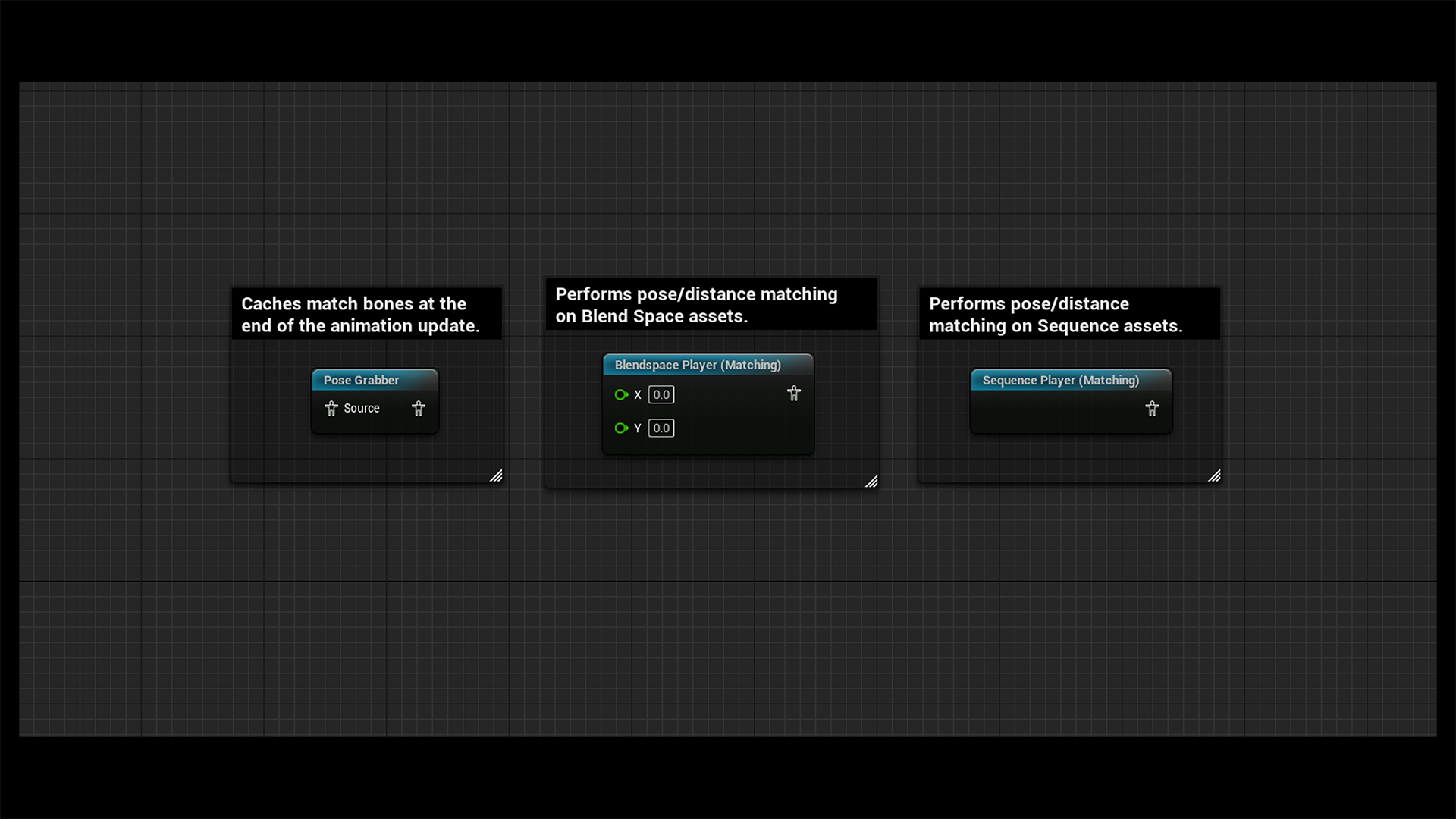
Task: Click the Blend Space comment resize handle
Action: click(x=871, y=482)
